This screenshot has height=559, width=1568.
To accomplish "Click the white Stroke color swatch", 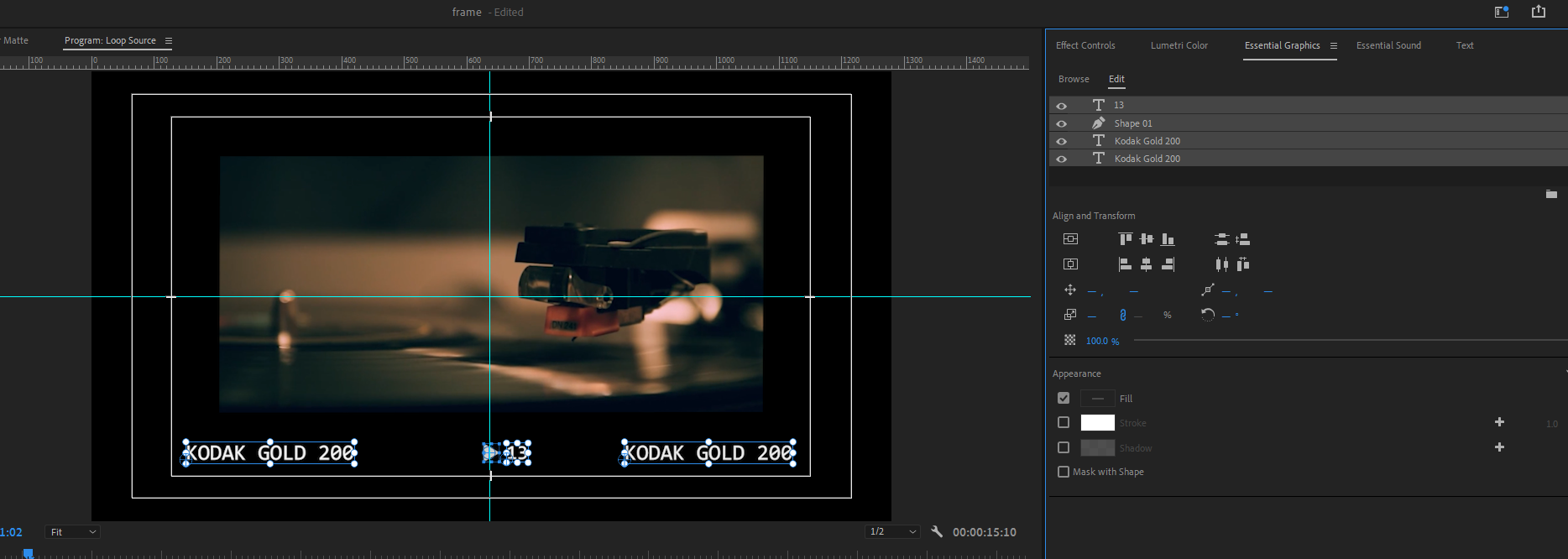I will [x=1097, y=423].
